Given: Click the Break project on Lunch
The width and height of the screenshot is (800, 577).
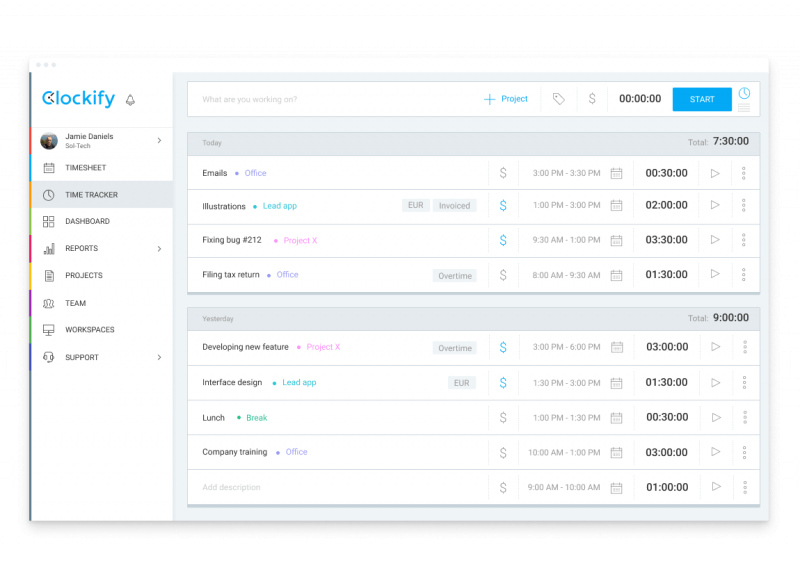Looking at the screenshot, I should click(257, 418).
